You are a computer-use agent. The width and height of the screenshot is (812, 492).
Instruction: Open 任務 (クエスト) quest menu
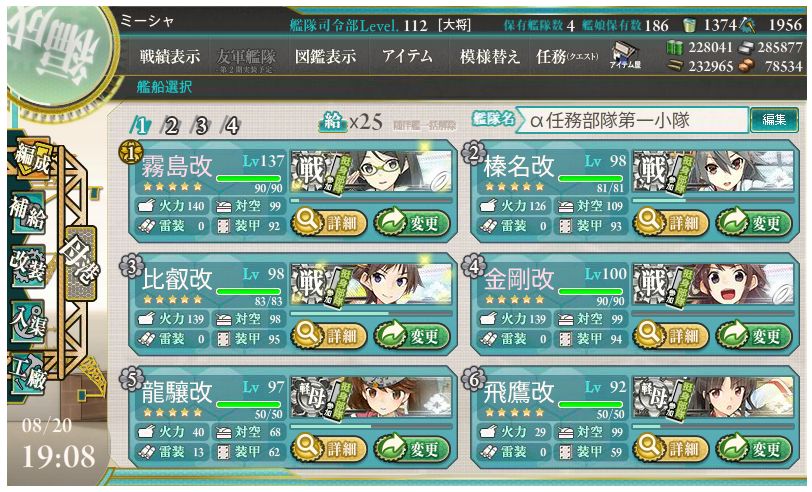(567, 56)
